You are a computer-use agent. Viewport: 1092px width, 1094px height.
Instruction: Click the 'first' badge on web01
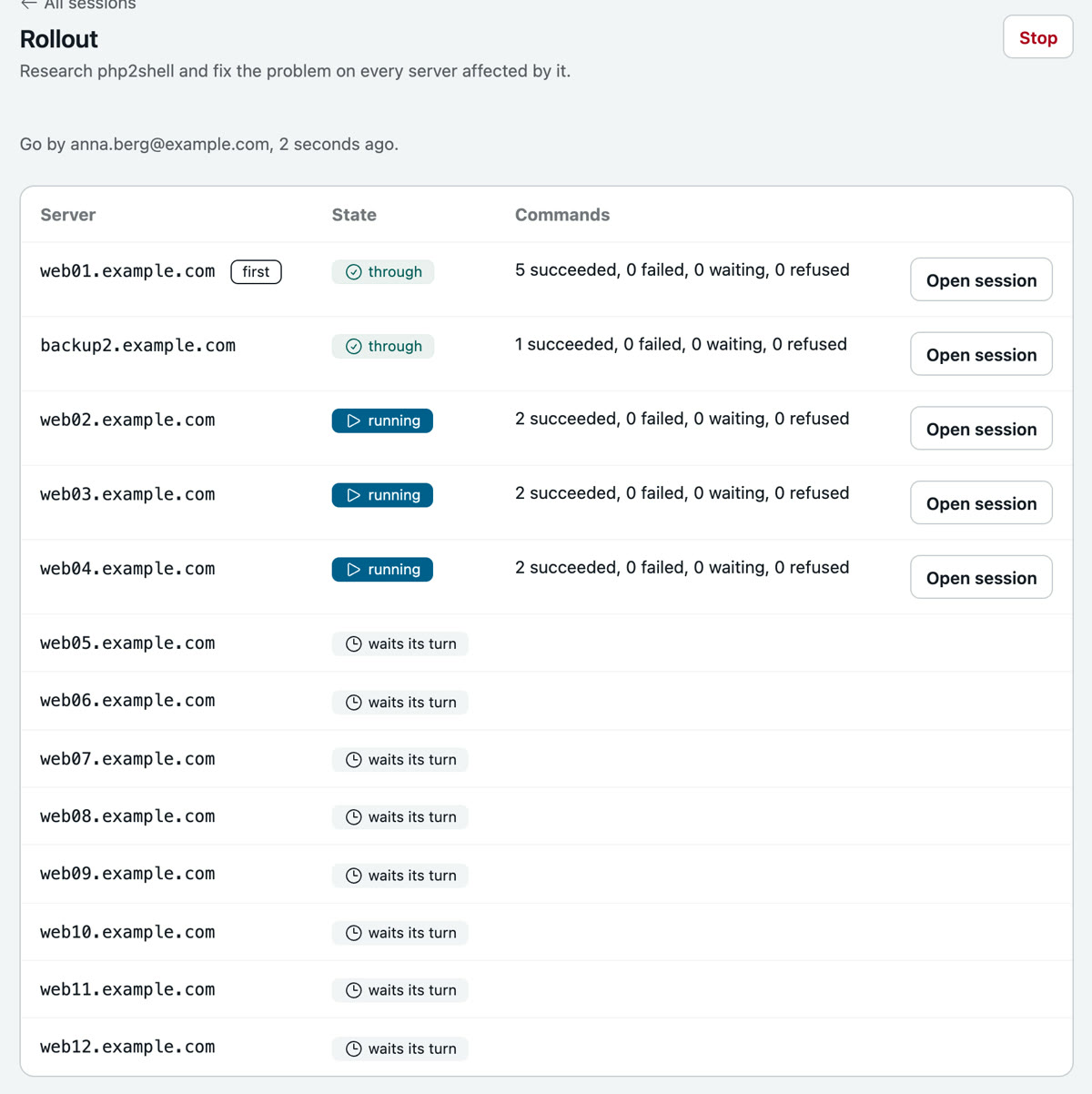(256, 271)
